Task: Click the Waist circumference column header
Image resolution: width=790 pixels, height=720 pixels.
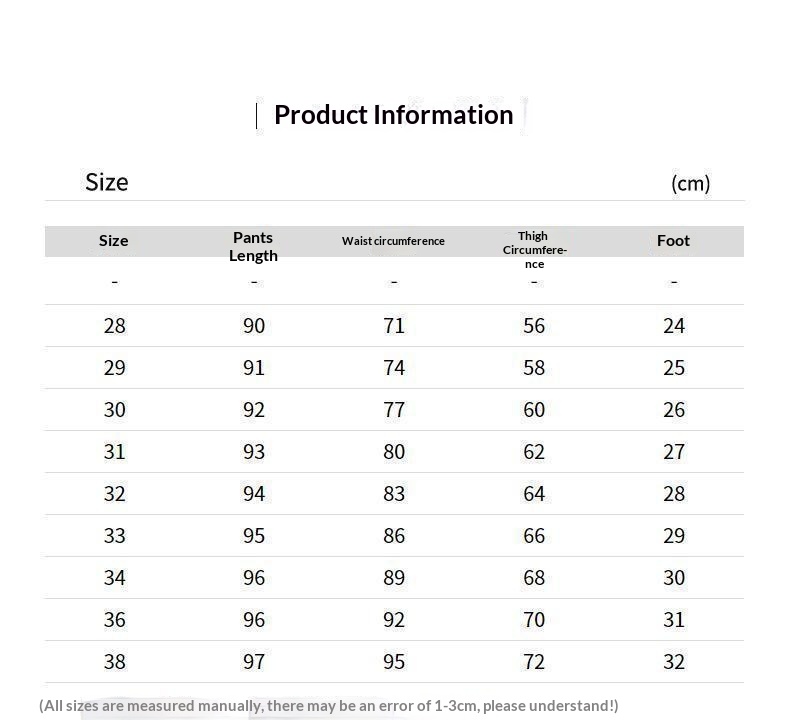Action: point(393,241)
